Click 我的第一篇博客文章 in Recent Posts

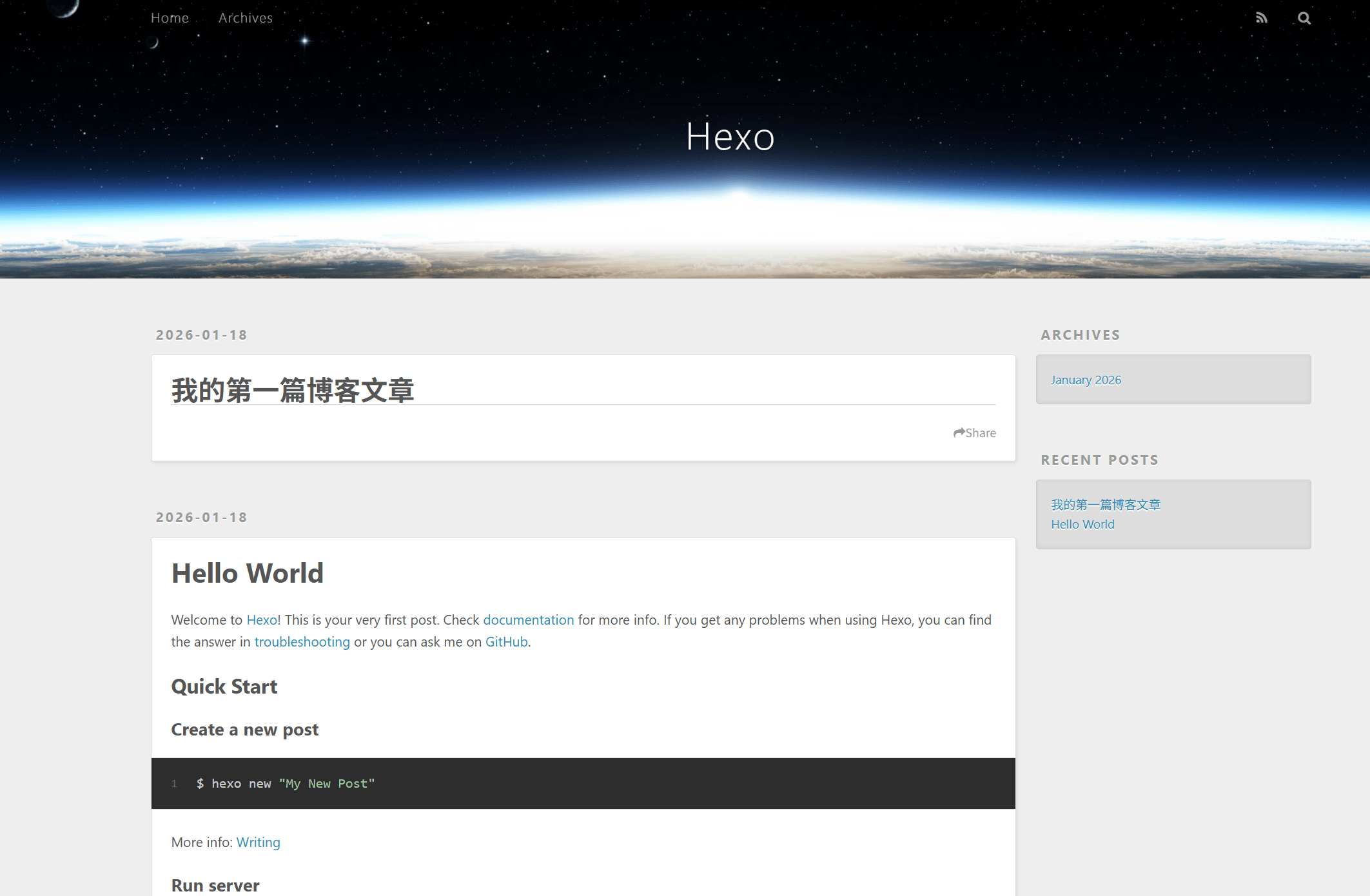1106,505
